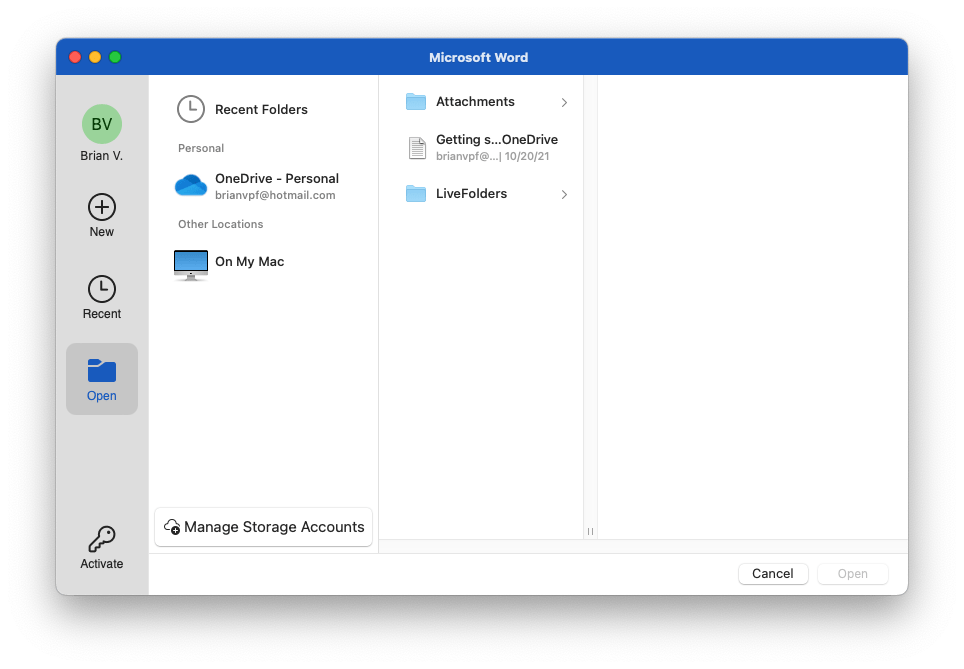Select the Getting started document icon
Image resolution: width=964 pixels, height=669 pixels.
pos(417,147)
